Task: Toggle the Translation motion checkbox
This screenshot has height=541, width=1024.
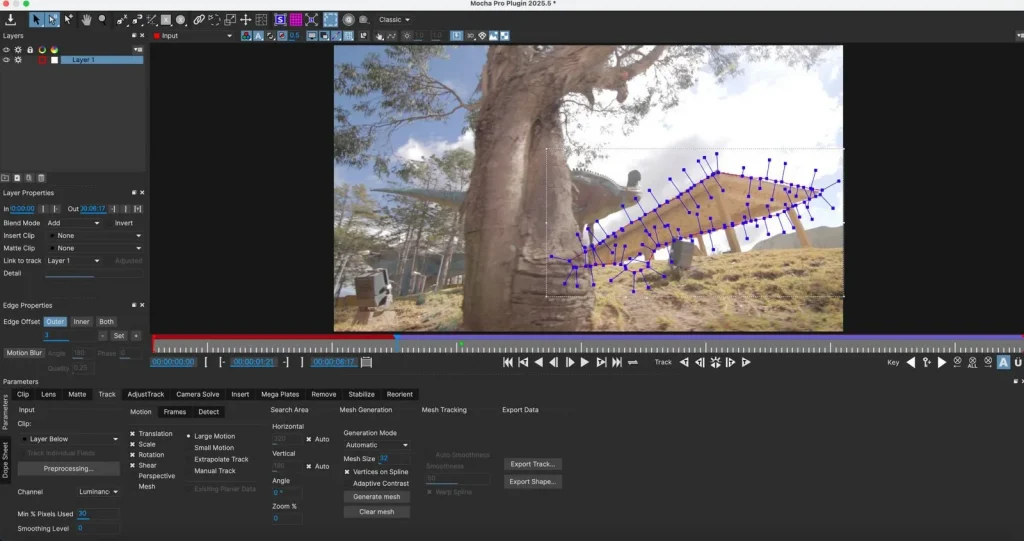Action: point(133,434)
